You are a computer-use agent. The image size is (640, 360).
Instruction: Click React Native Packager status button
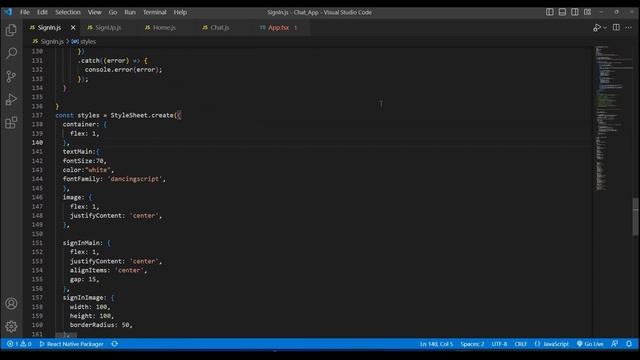71,344
